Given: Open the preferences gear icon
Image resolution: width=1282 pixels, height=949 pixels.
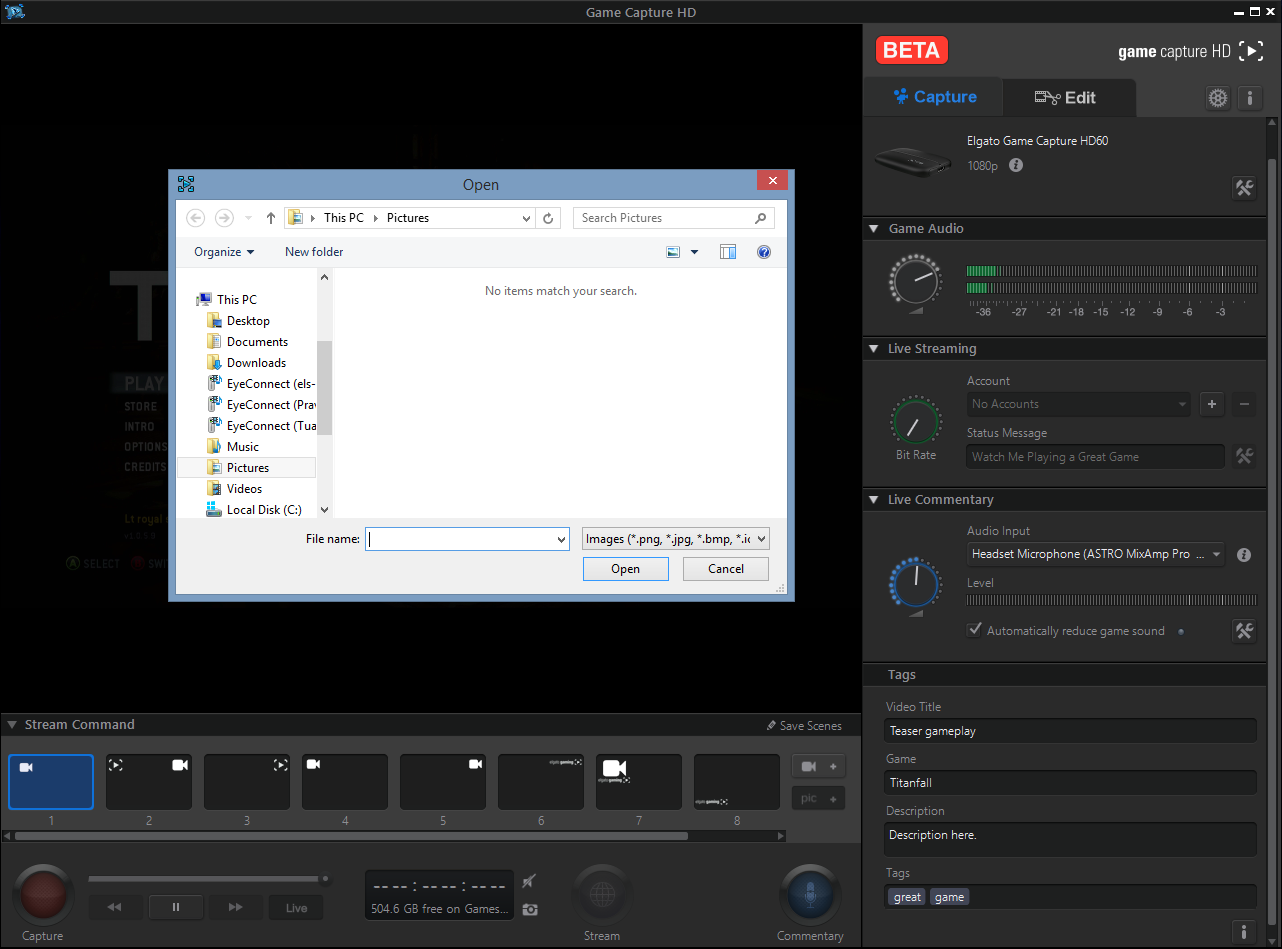Looking at the screenshot, I should (1217, 98).
